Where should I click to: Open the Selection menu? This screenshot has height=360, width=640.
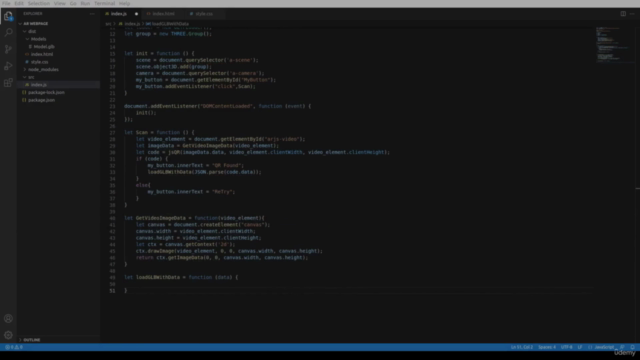tap(39, 4)
